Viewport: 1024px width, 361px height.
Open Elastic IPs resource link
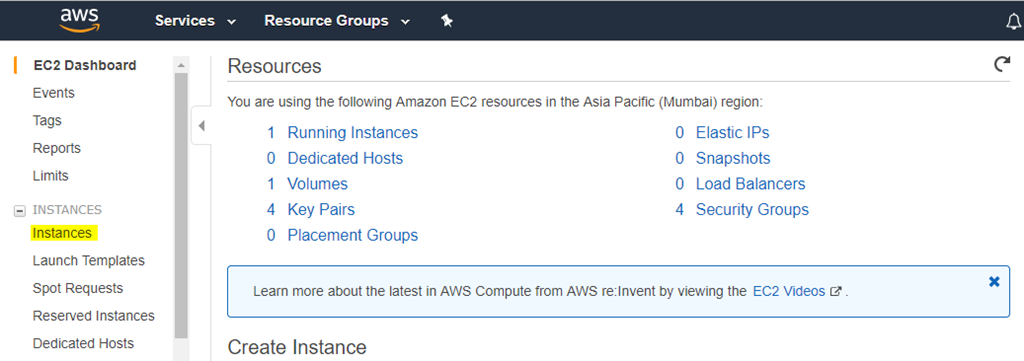point(733,133)
